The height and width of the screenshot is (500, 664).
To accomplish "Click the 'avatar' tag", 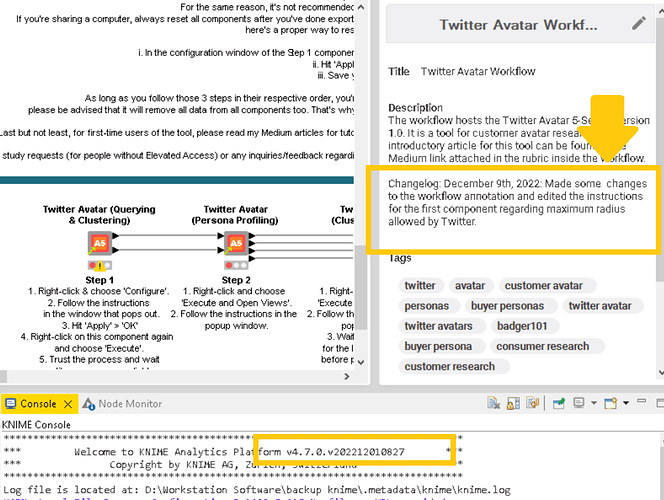I will 470,286.
